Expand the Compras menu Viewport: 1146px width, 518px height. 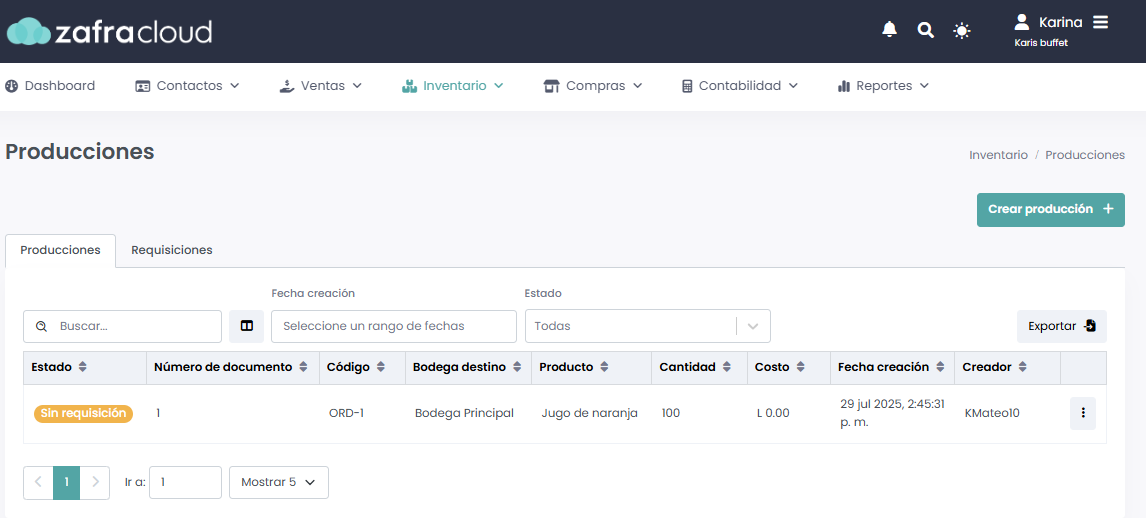[x=593, y=85]
